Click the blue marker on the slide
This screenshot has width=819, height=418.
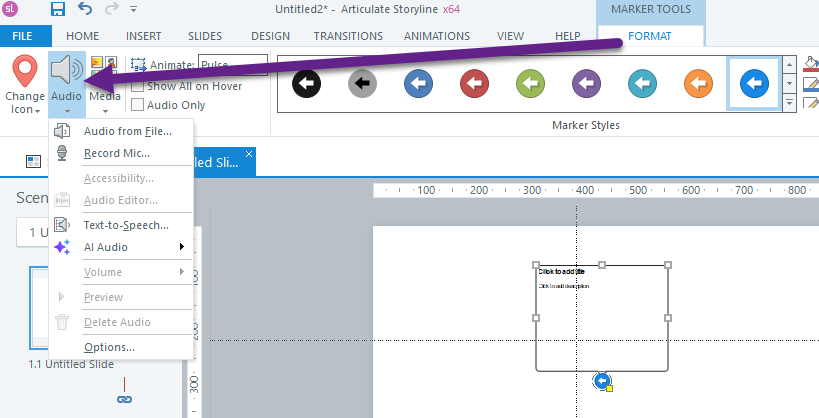coord(601,380)
